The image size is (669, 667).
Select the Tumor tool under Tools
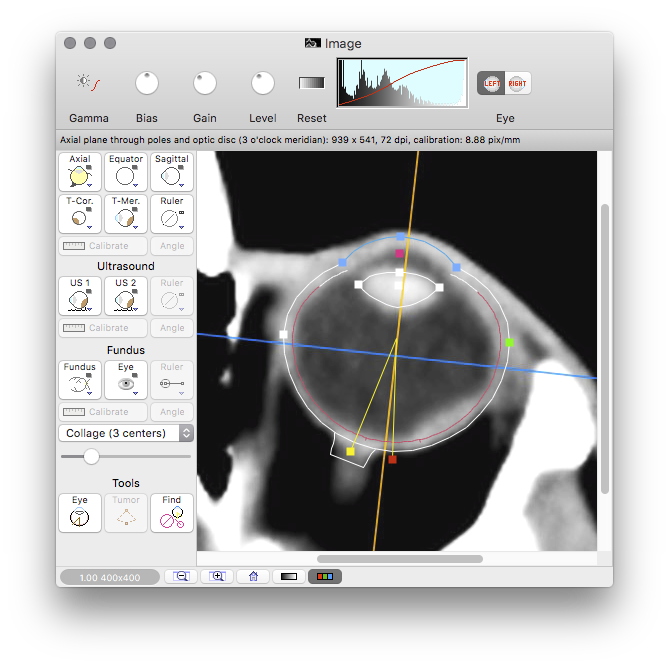point(126,513)
